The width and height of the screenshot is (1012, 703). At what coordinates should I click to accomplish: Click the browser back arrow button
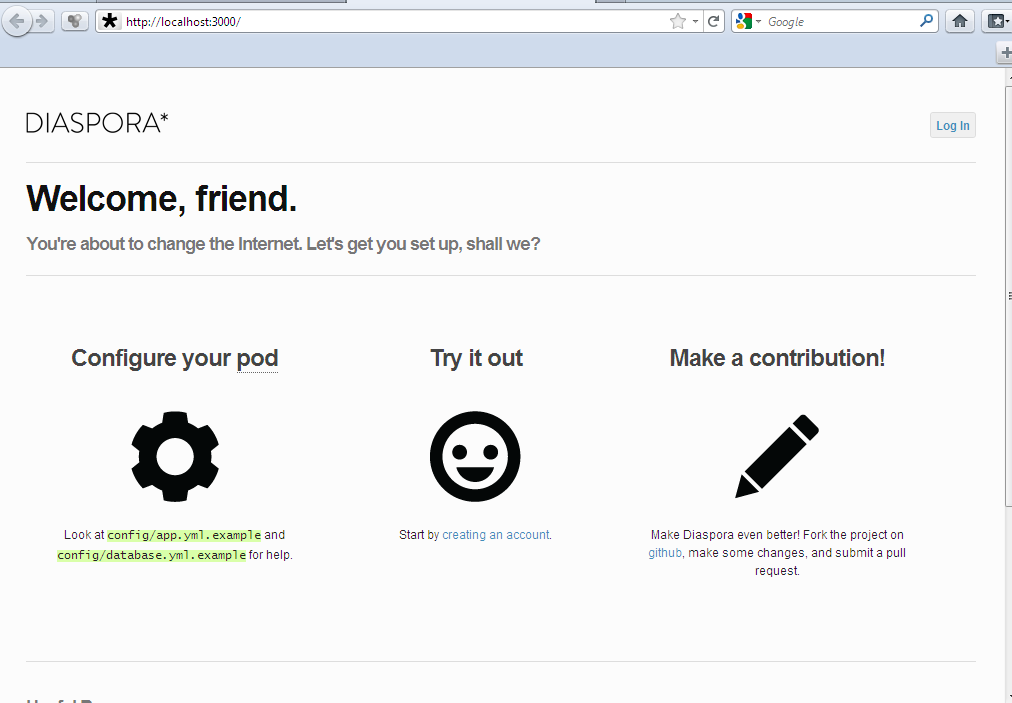tap(16, 21)
